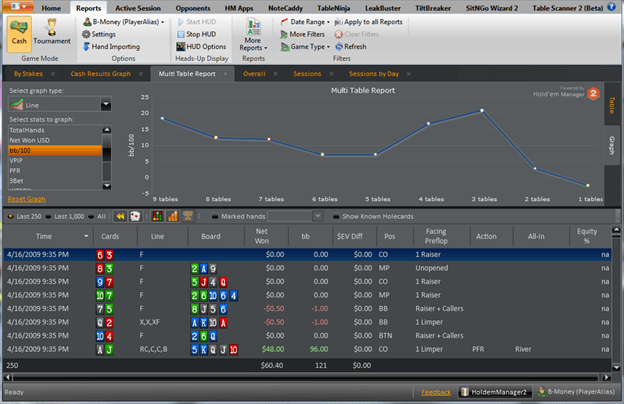Expand the More Reports dropdown

point(253,35)
